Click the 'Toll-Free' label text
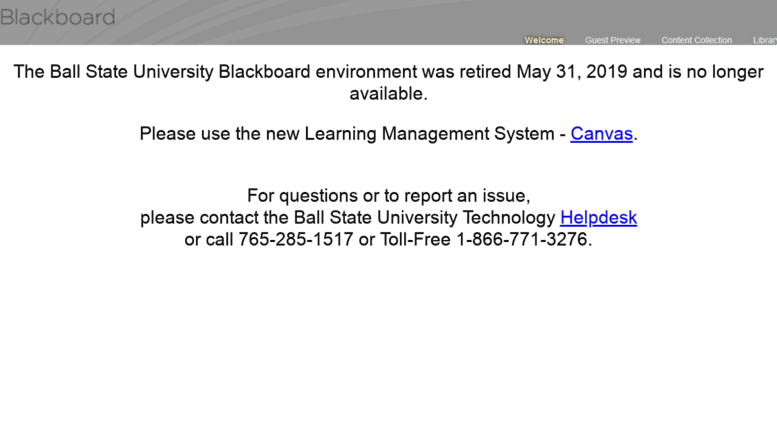 [x=415, y=240]
